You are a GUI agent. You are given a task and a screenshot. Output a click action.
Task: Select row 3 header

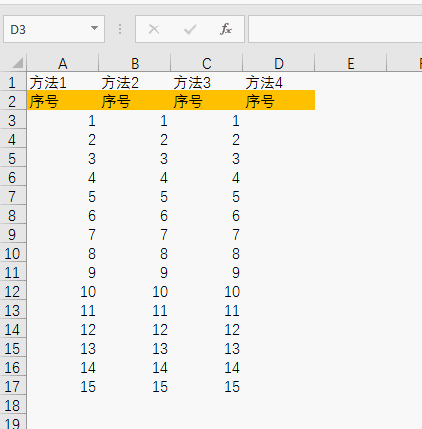pos(13,120)
